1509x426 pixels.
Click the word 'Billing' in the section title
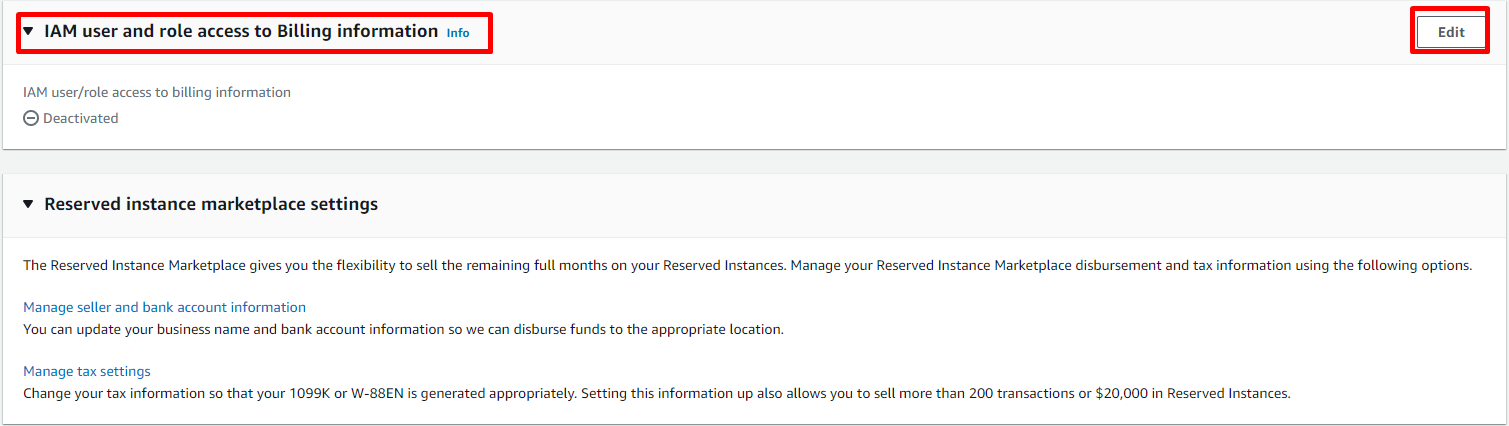pos(305,32)
